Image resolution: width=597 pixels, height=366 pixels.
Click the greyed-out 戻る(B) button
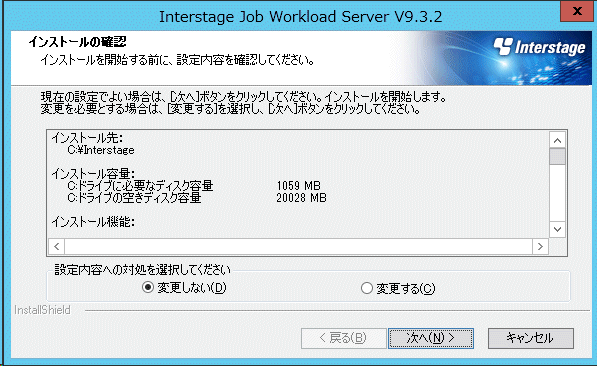(x=344, y=338)
